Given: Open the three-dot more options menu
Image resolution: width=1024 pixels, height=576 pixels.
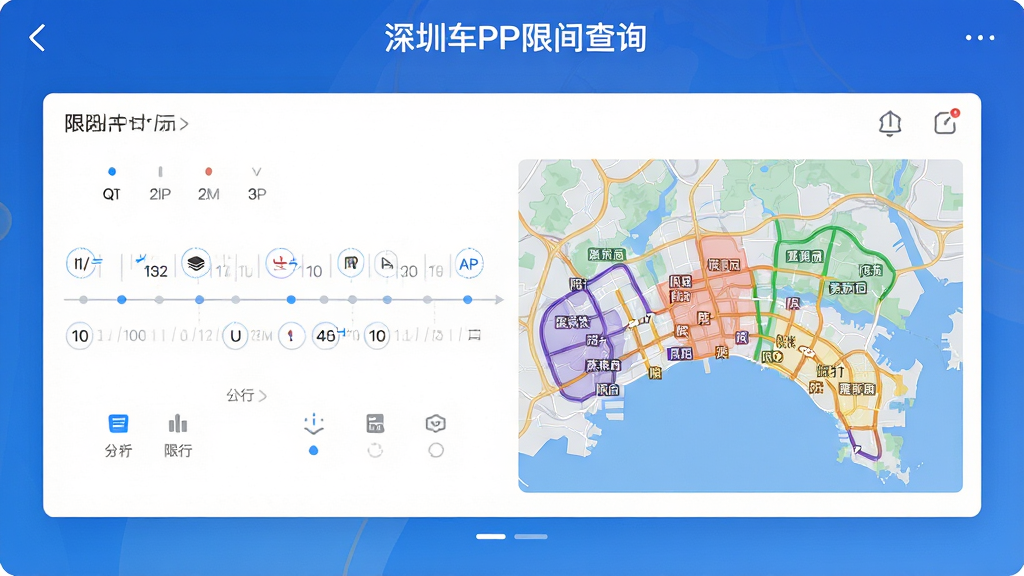Looking at the screenshot, I should (980, 38).
